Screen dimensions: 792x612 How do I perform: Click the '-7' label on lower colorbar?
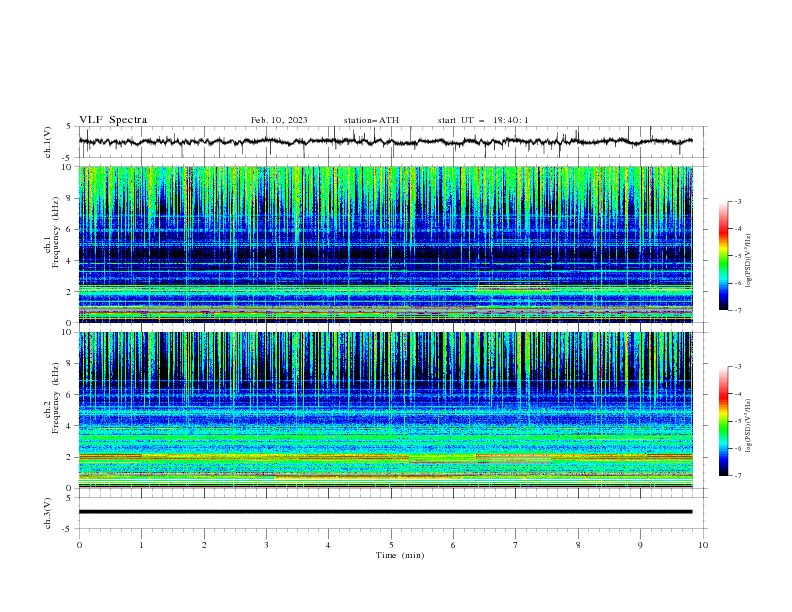click(x=737, y=475)
